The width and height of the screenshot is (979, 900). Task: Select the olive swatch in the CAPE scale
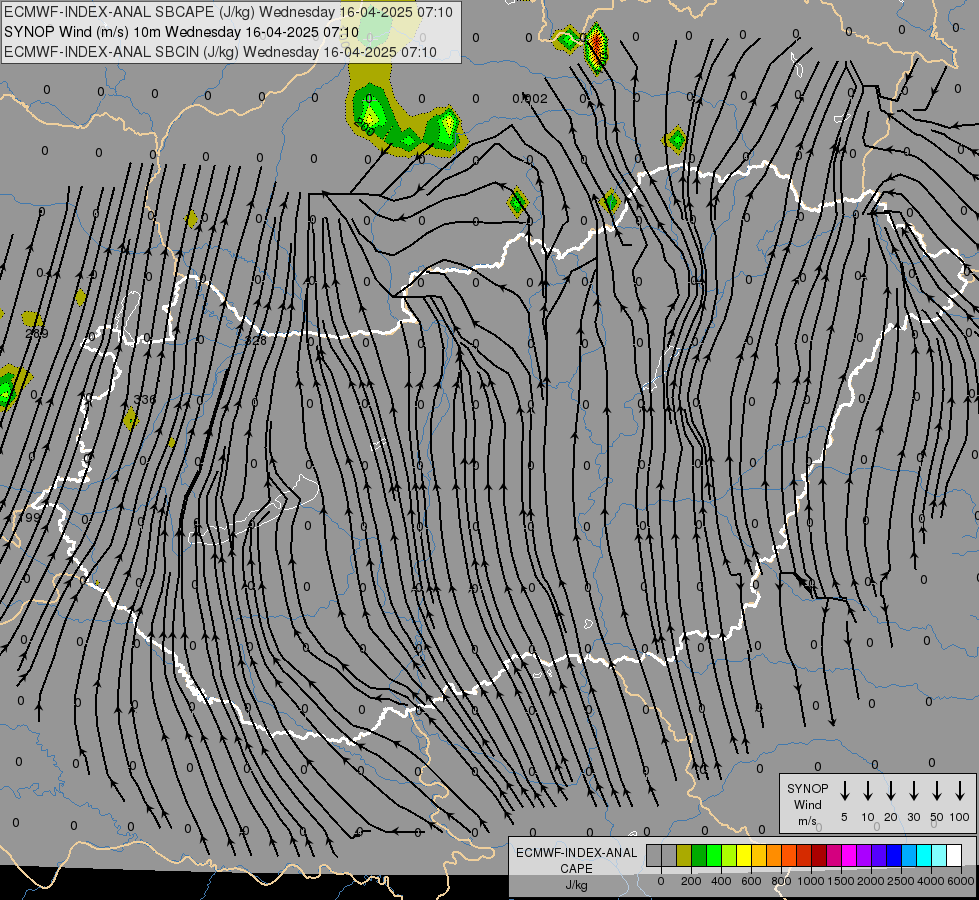click(684, 855)
